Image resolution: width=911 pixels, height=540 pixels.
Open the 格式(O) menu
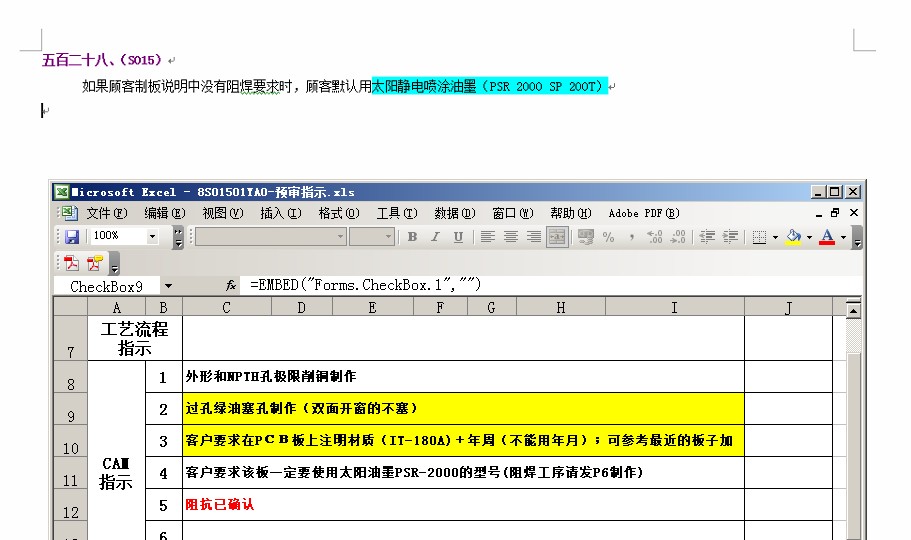coord(339,213)
